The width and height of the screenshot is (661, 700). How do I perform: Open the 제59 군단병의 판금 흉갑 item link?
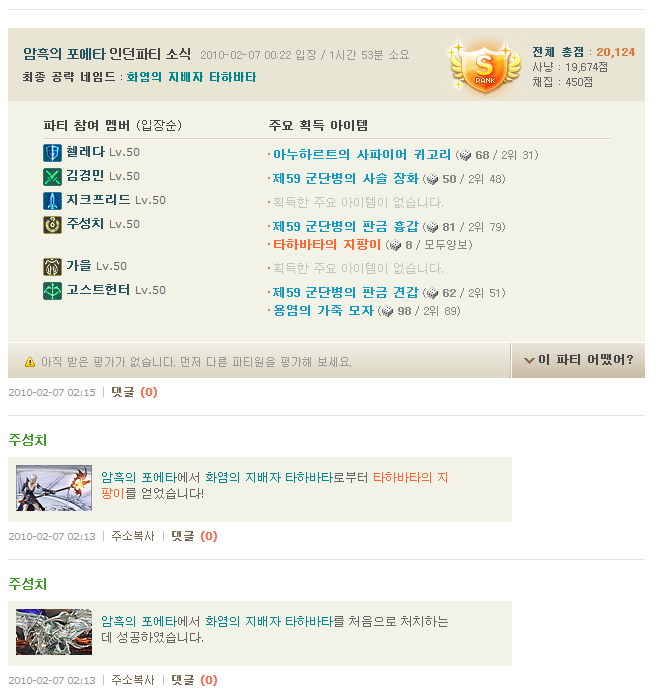346,227
